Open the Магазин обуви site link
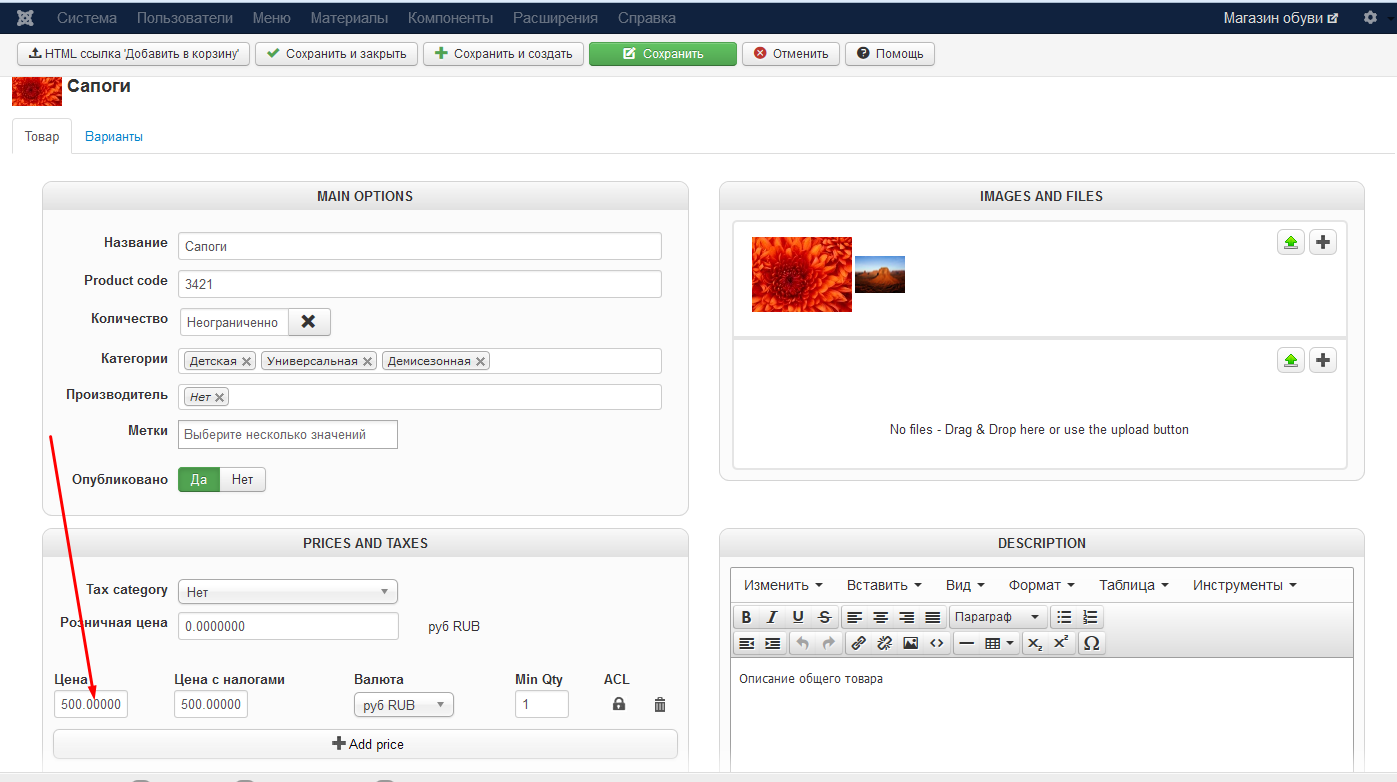The height and width of the screenshot is (782, 1397). [x=1281, y=18]
